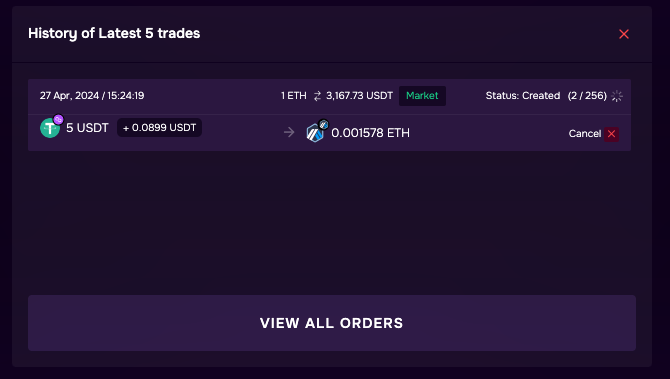Click the small network badge on the Arbitrum icon
This screenshot has width=670, height=379.
click(x=323, y=125)
